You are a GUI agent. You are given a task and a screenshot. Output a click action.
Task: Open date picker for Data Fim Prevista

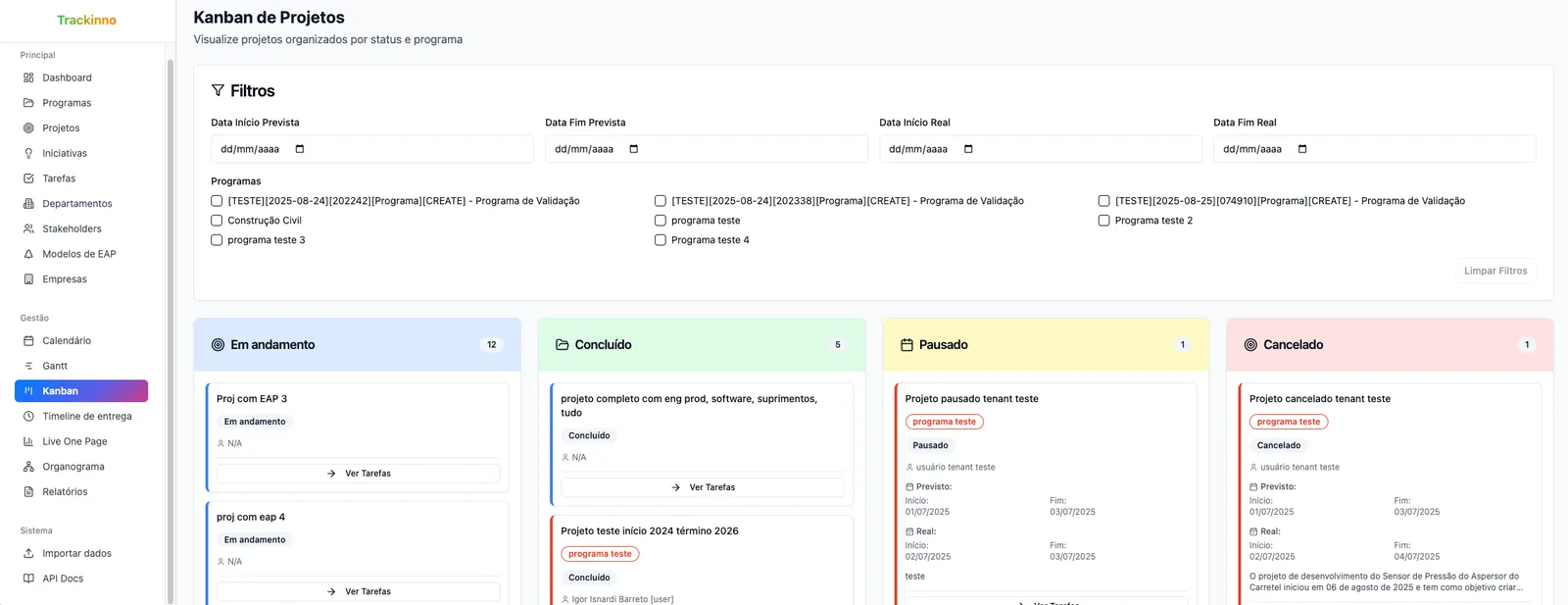pos(634,149)
